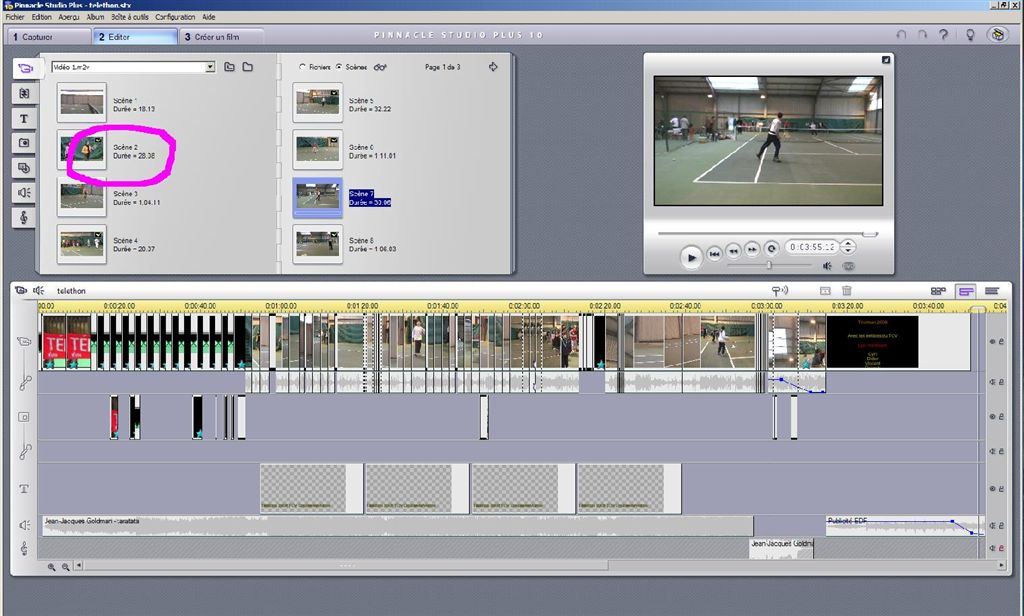The width and height of the screenshot is (1024, 616).
Task: Open the titles album tab (T icon)
Action: coord(24,118)
